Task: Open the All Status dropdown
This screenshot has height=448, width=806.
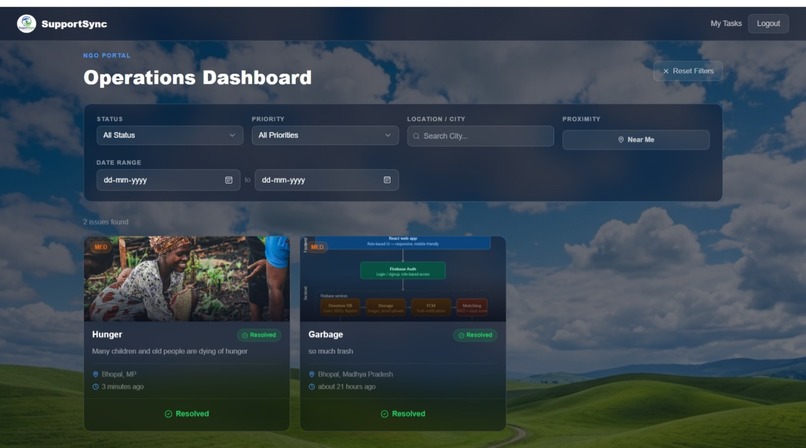Action: pos(170,135)
